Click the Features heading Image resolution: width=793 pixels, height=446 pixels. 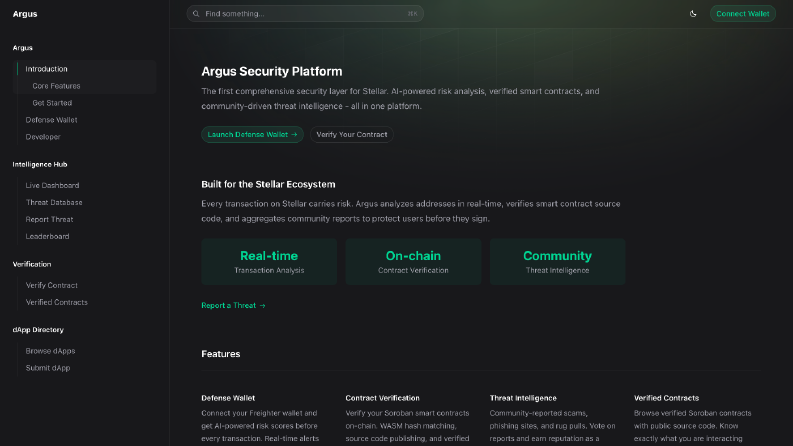(x=221, y=354)
